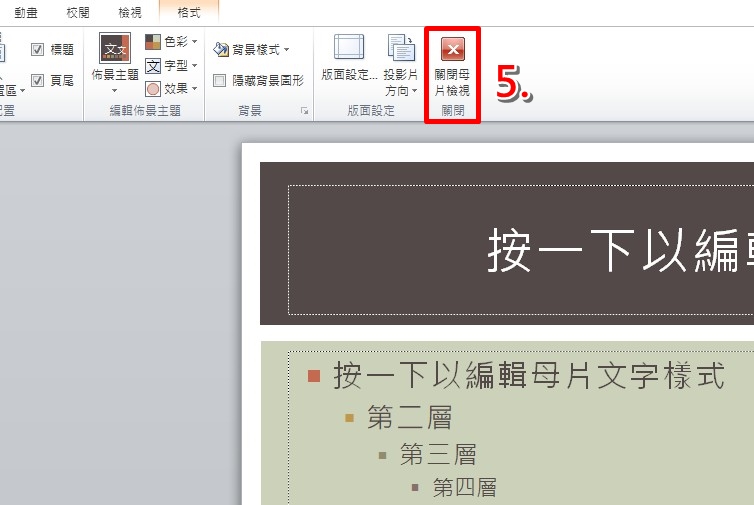
Task: Click the 第四層 text level
Action: (x=465, y=487)
